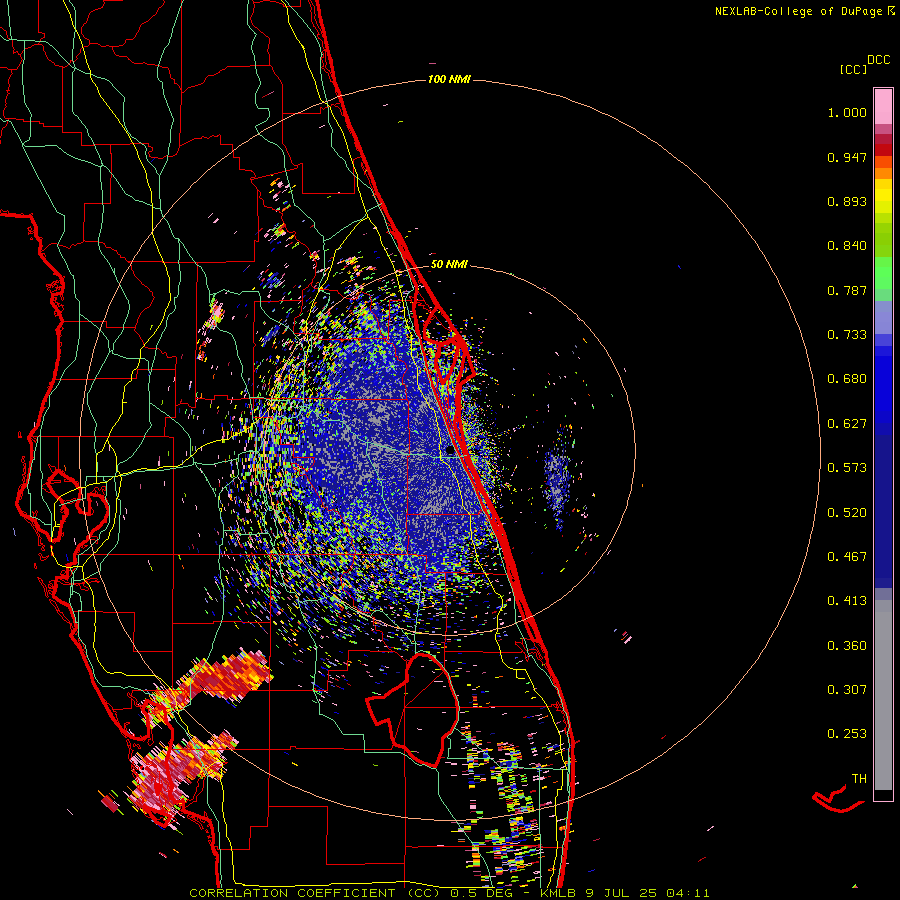
Task: Click the [CC] label above the color bar
Action: click(x=853, y=69)
